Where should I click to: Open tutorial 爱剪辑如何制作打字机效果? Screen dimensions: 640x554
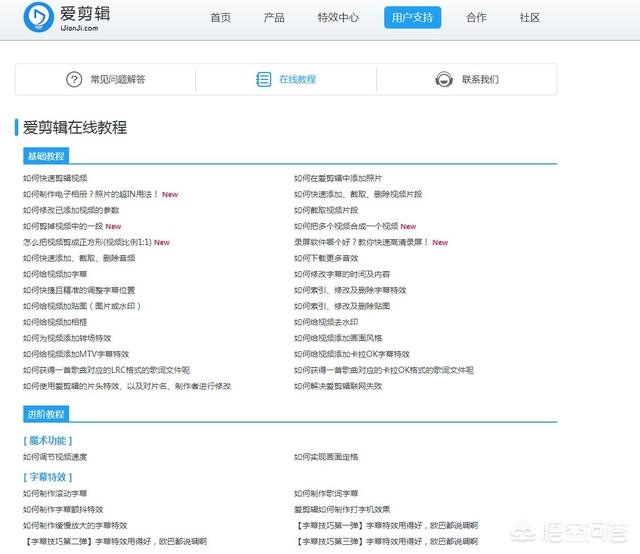pos(342,509)
